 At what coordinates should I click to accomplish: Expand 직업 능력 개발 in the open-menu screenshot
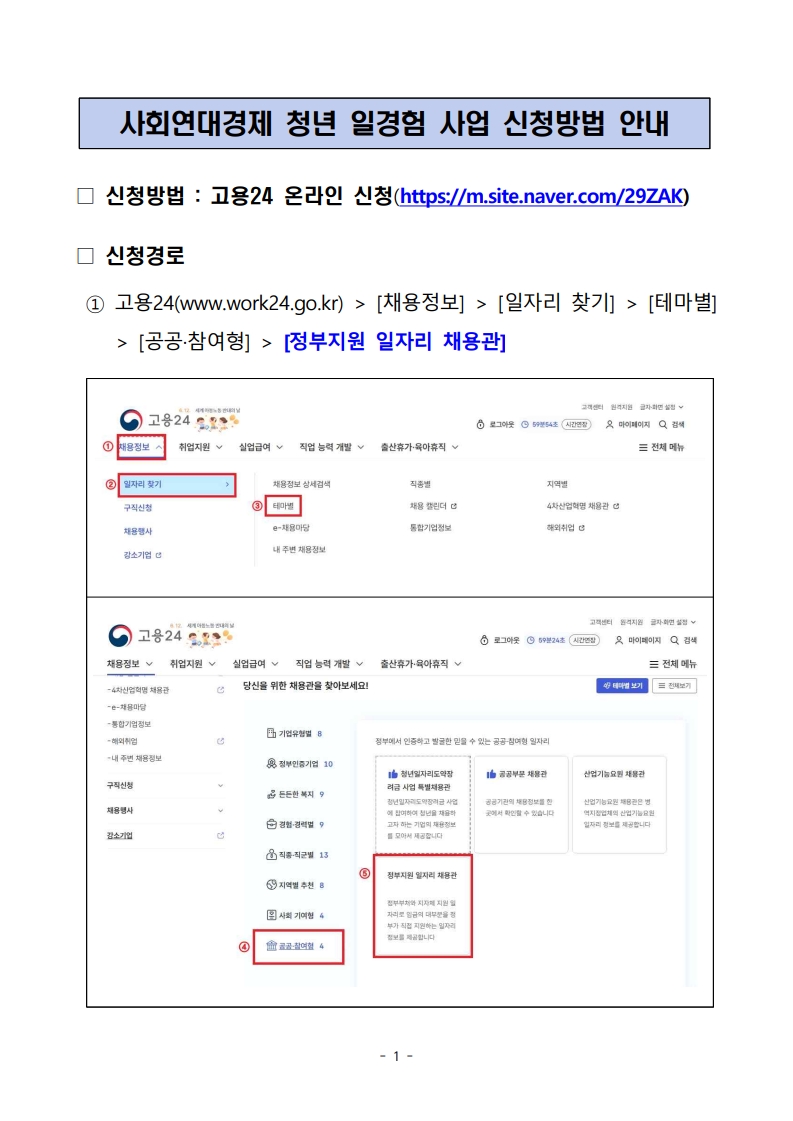coord(332,448)
